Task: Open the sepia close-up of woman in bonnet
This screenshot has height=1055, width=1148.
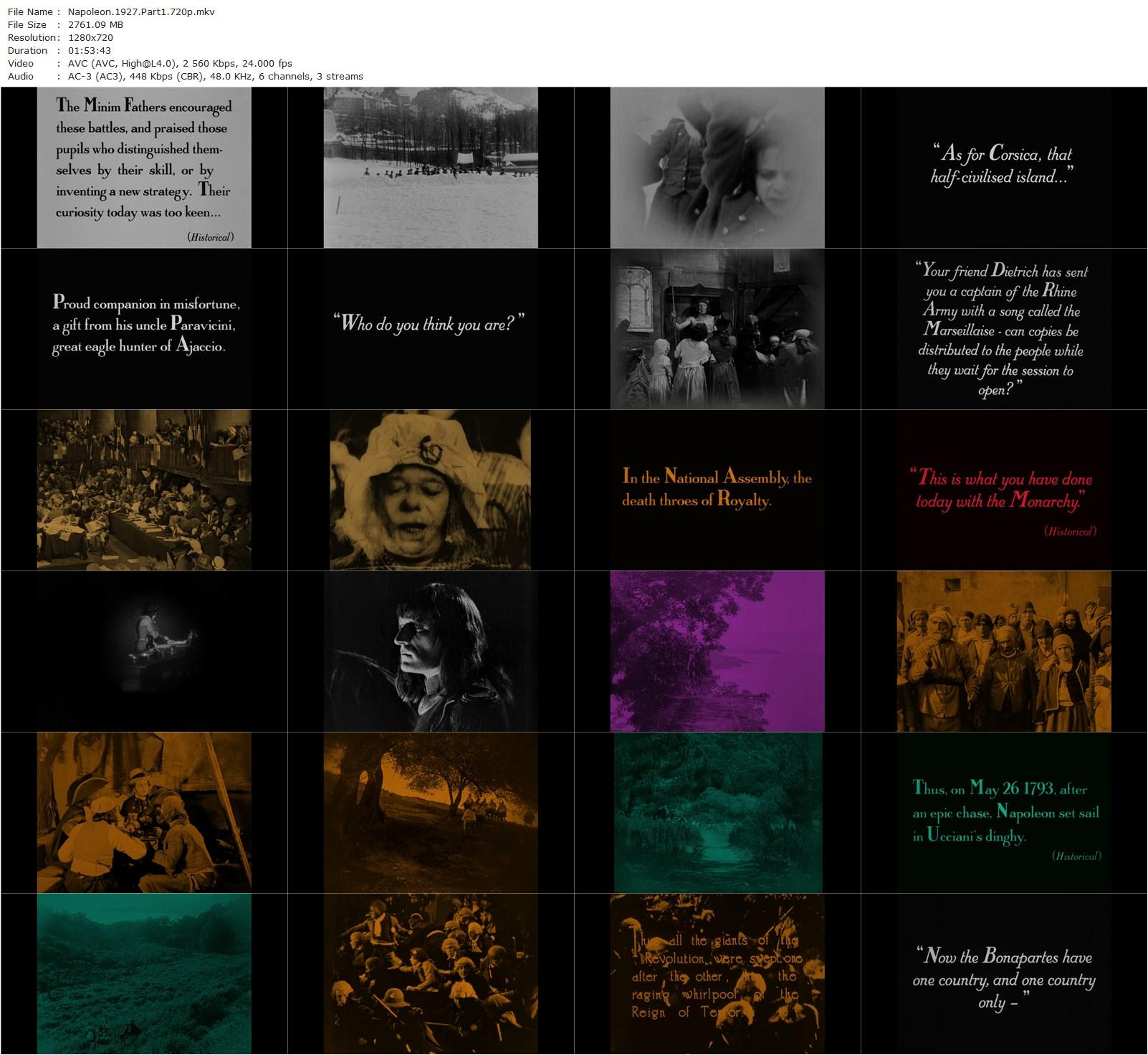Action: point(431,490)
